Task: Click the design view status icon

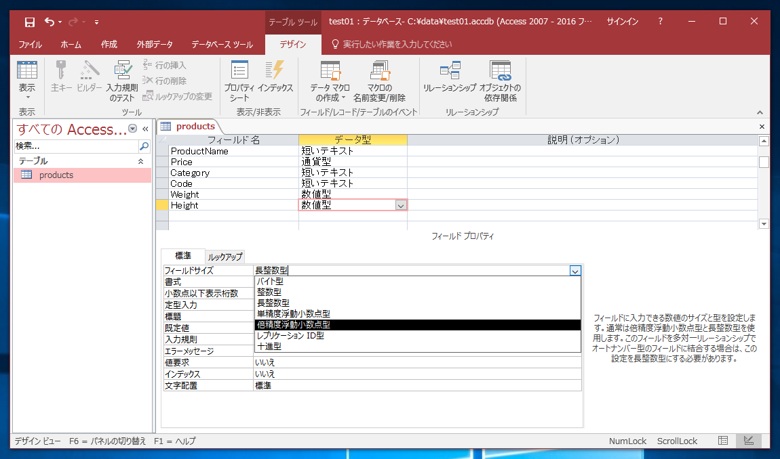Action: point(749,441)
